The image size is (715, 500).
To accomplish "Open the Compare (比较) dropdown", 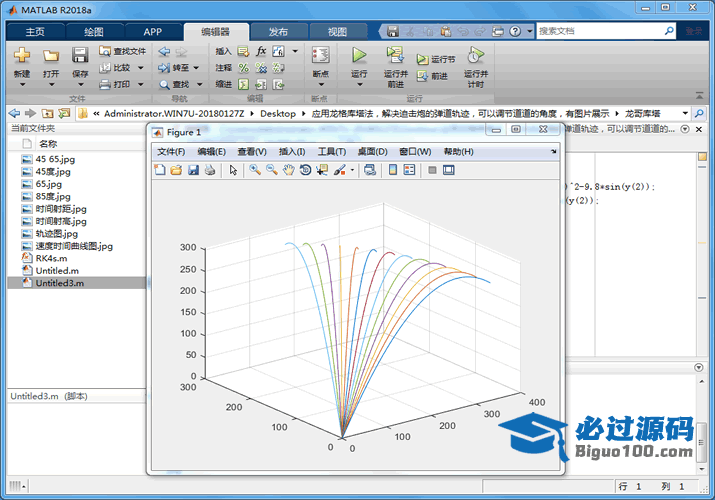I will point(140,68).
